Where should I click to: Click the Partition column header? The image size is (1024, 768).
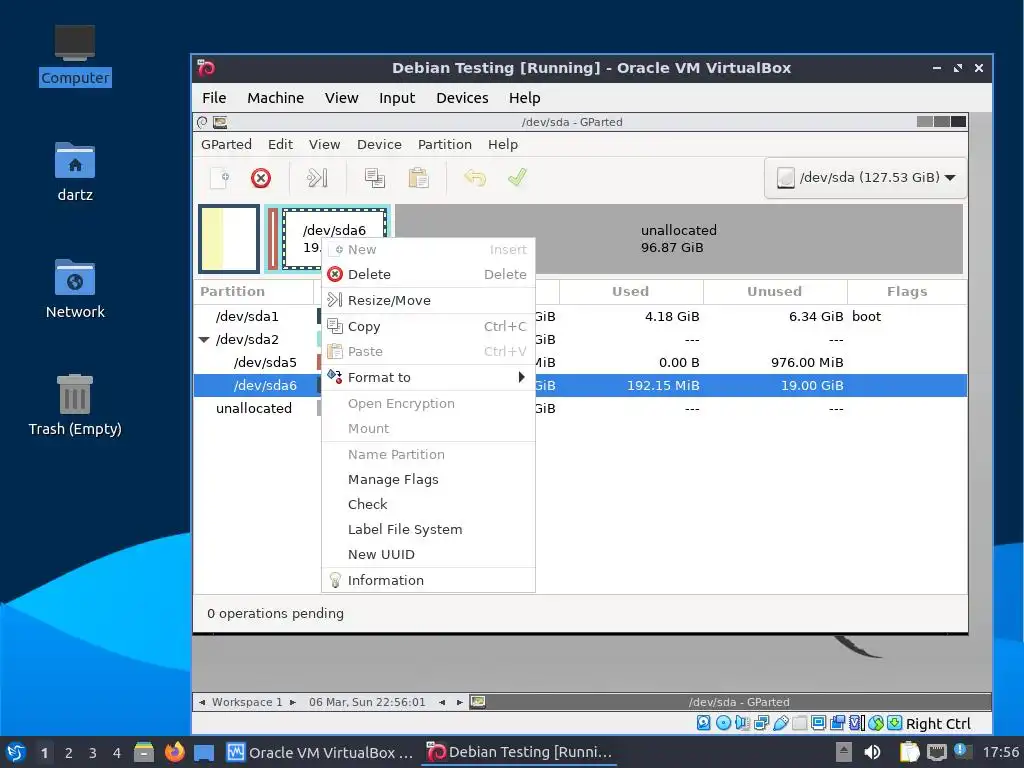(x=253, y=292)
